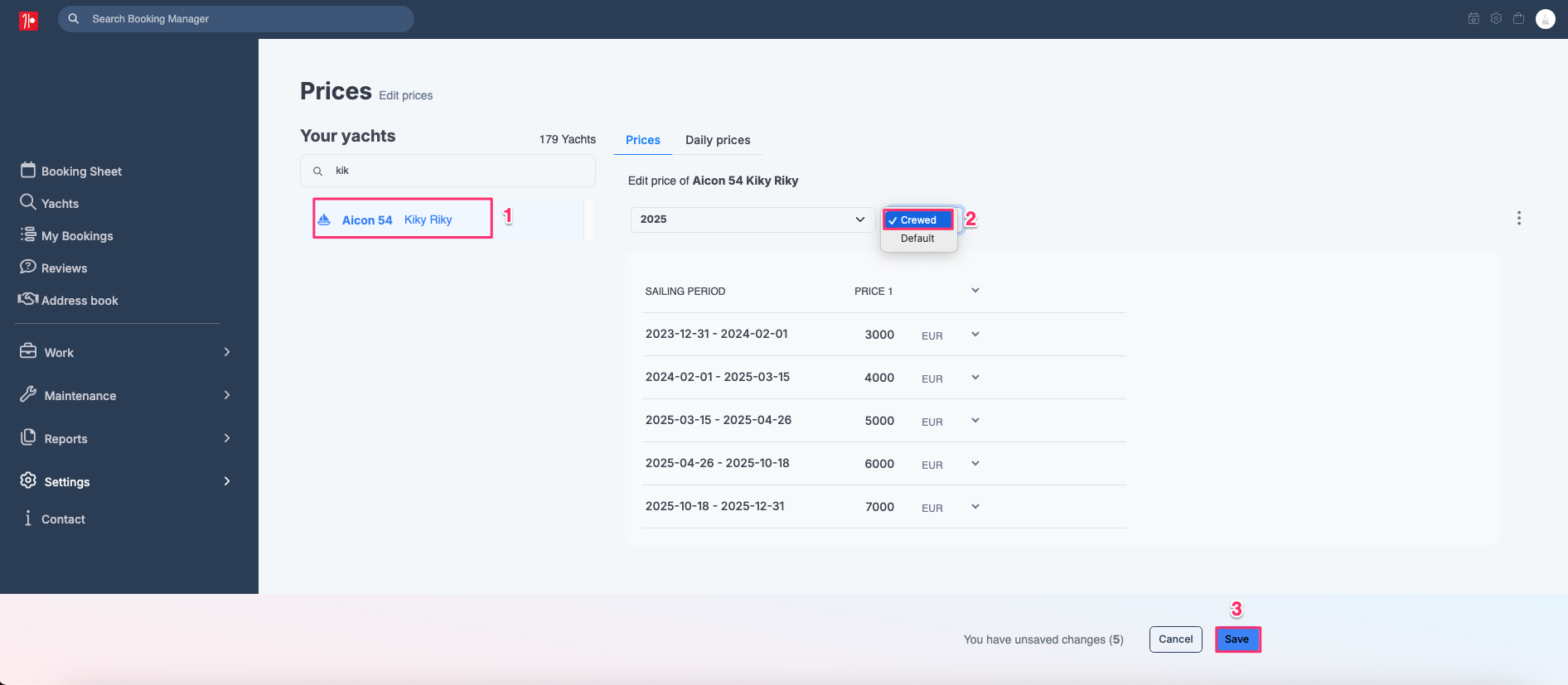
Task: Click sailing period 2025-03-15 - 2025-04-26
Action: pos(719,420)
